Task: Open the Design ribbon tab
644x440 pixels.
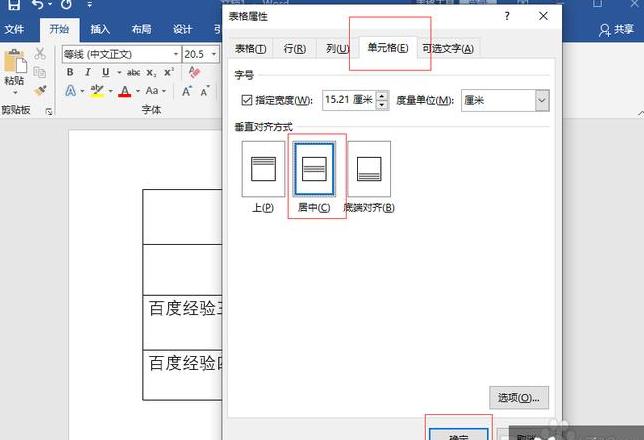Action: pyautogui.click(x=182, y=30)
